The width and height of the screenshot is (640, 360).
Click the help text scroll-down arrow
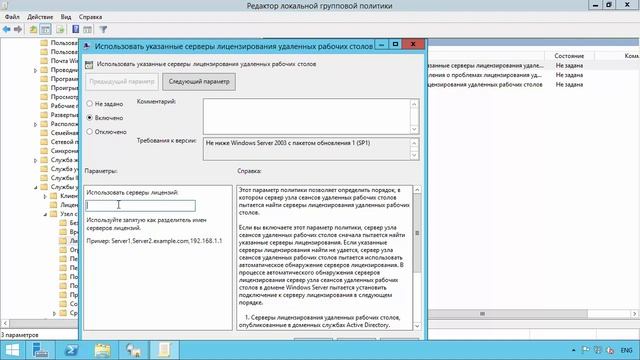(x=417, y=326)
